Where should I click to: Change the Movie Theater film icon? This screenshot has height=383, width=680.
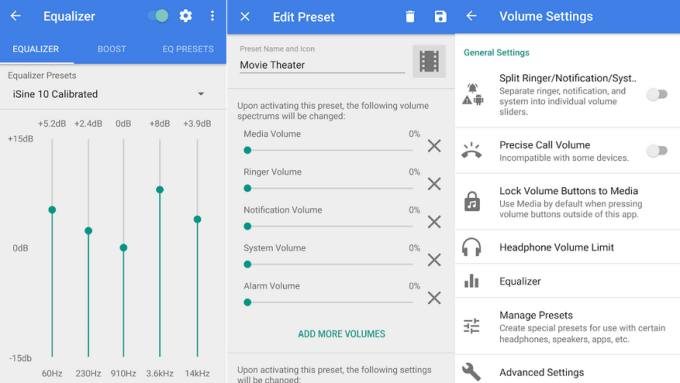click(429, 61)
